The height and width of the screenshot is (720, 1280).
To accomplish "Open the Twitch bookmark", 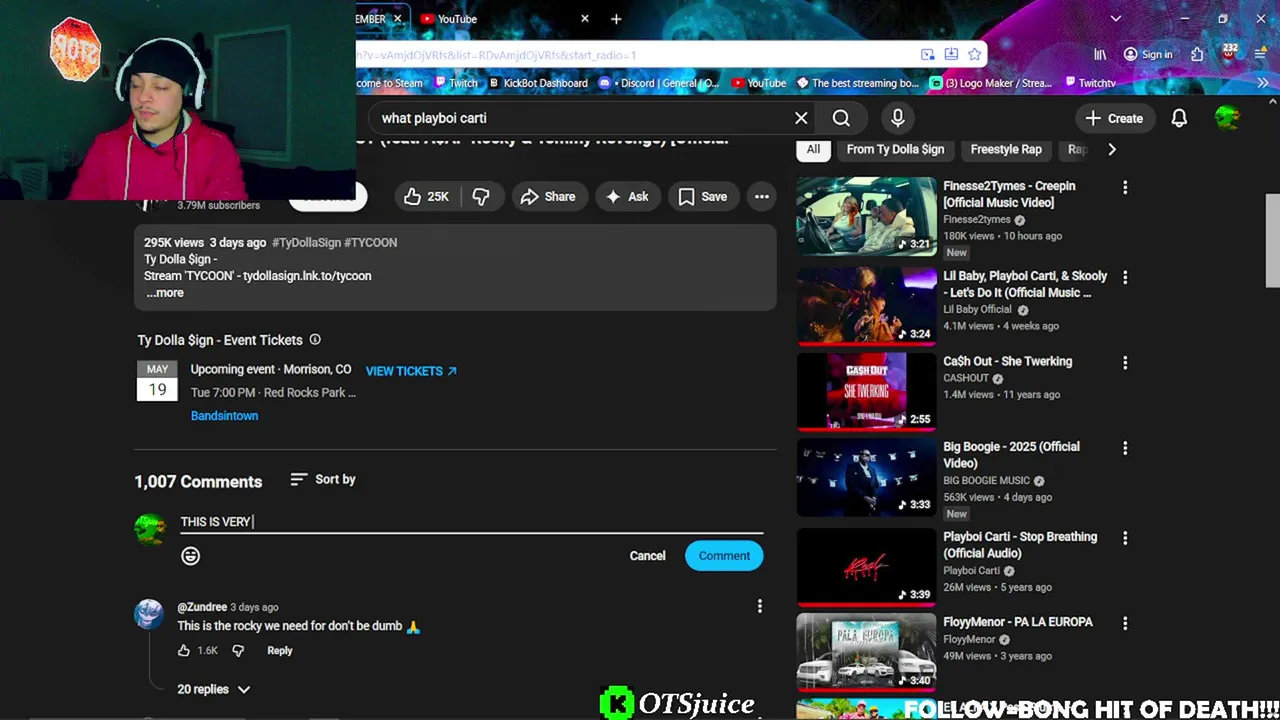I will point(456,83).
